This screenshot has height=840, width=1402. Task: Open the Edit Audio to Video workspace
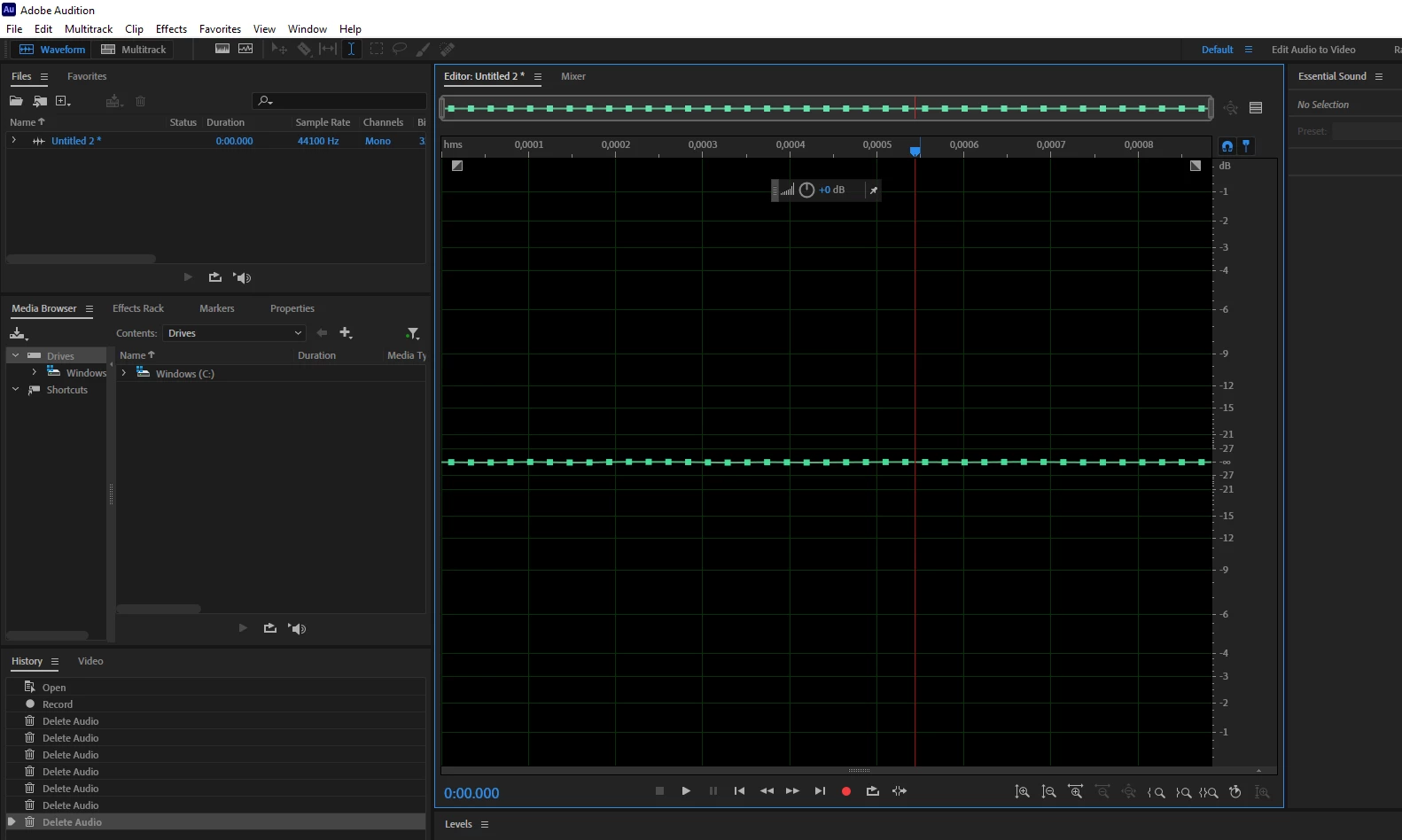1313,50
